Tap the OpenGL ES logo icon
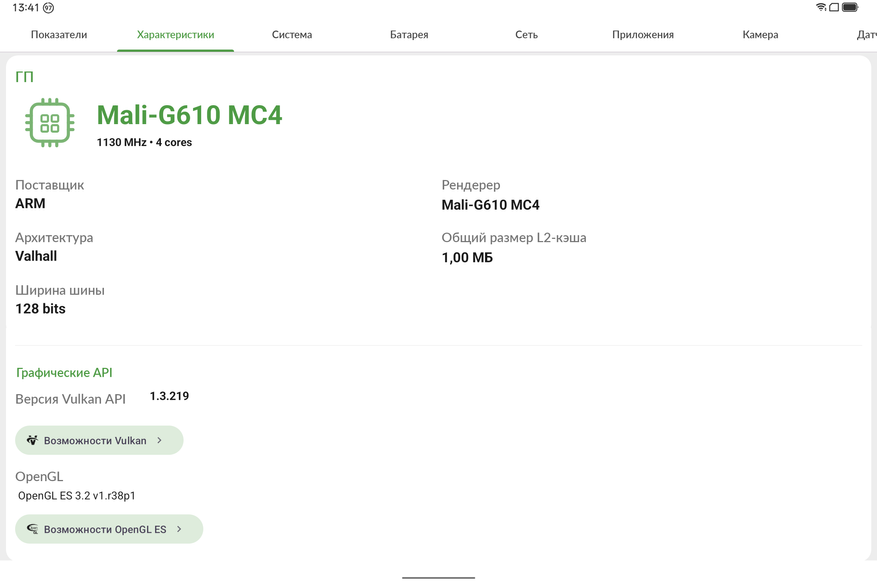The width and height of the screenshot is (877, 584). point(32,529)
